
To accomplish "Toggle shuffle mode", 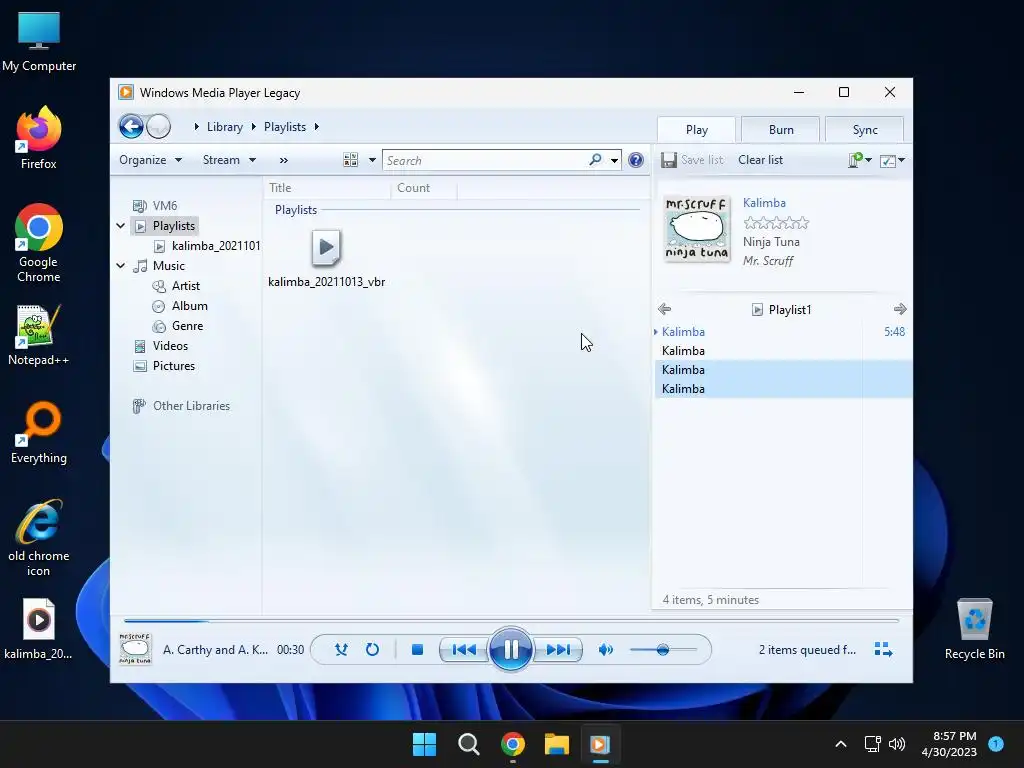I will 341,650.
